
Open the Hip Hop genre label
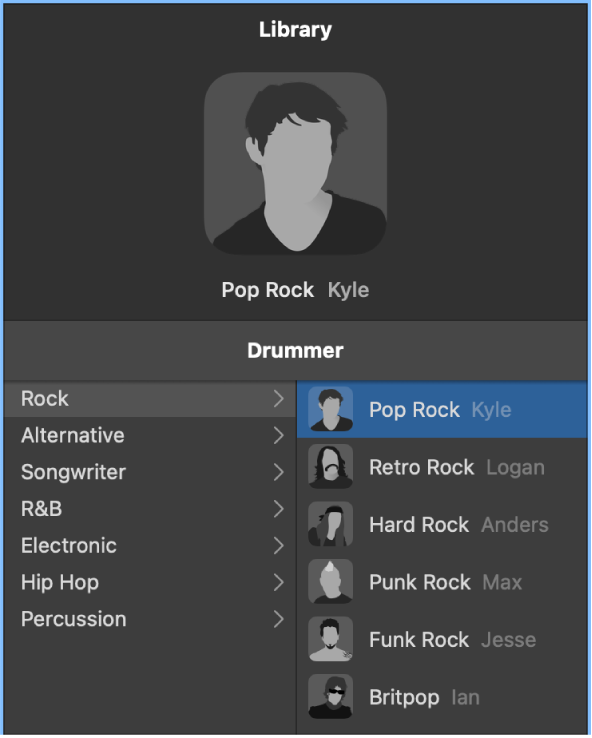tap(60, 583)
